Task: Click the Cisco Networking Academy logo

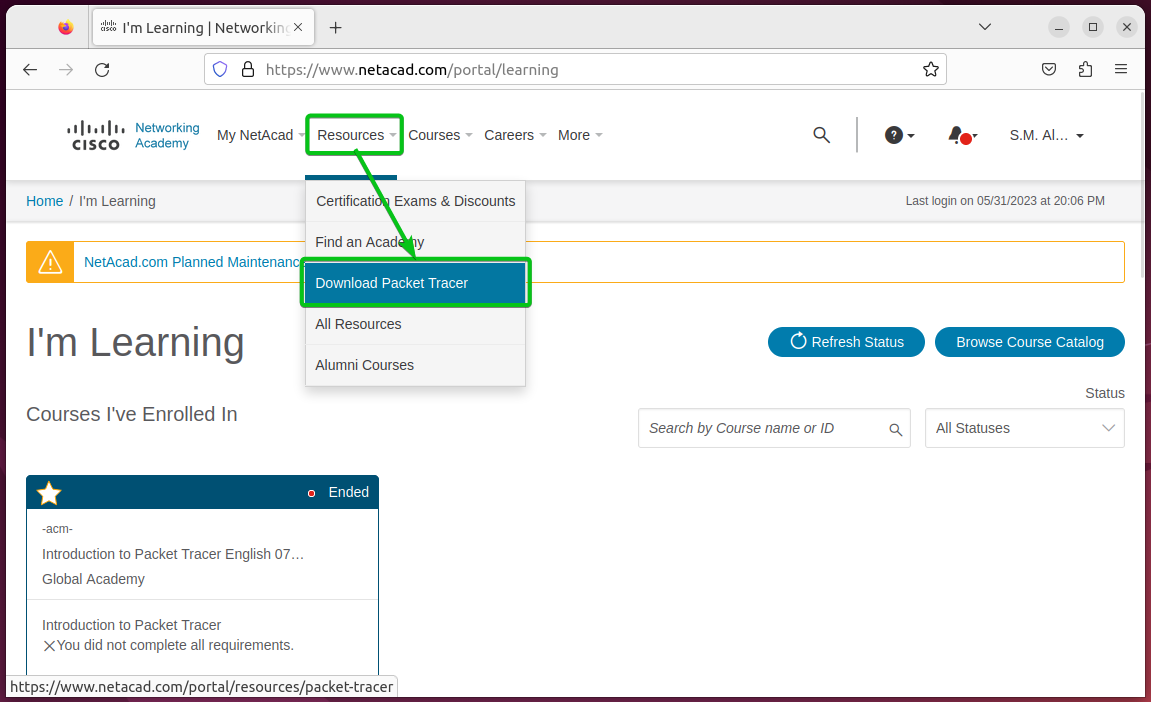Action: (133, 136)
